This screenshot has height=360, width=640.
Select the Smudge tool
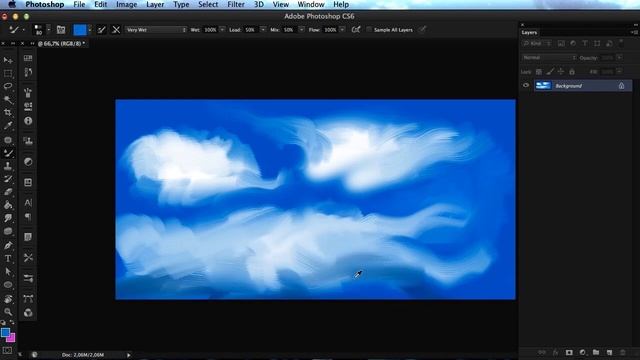[x=8, y=218]
